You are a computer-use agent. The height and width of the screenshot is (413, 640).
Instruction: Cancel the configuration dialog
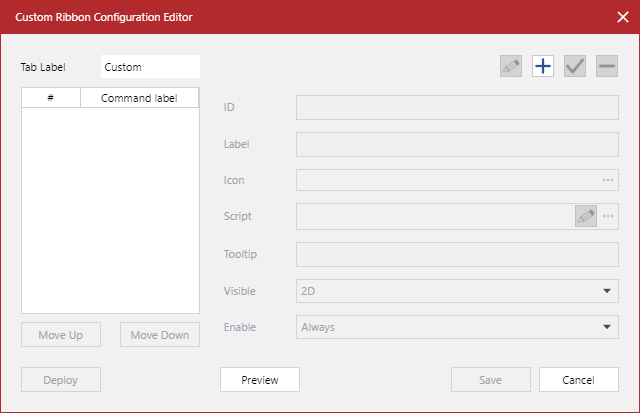coord(579,380)
